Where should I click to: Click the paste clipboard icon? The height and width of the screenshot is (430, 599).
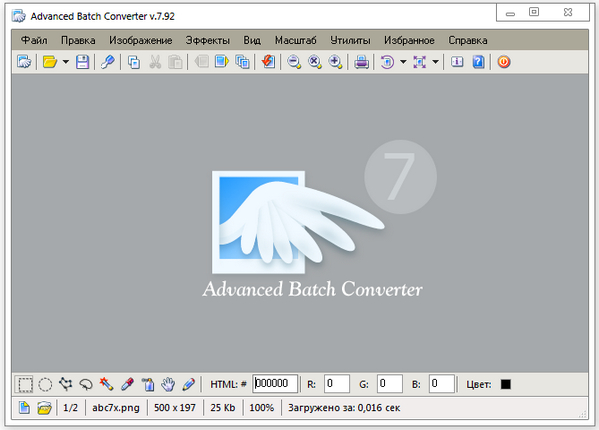tap(175, 61)
